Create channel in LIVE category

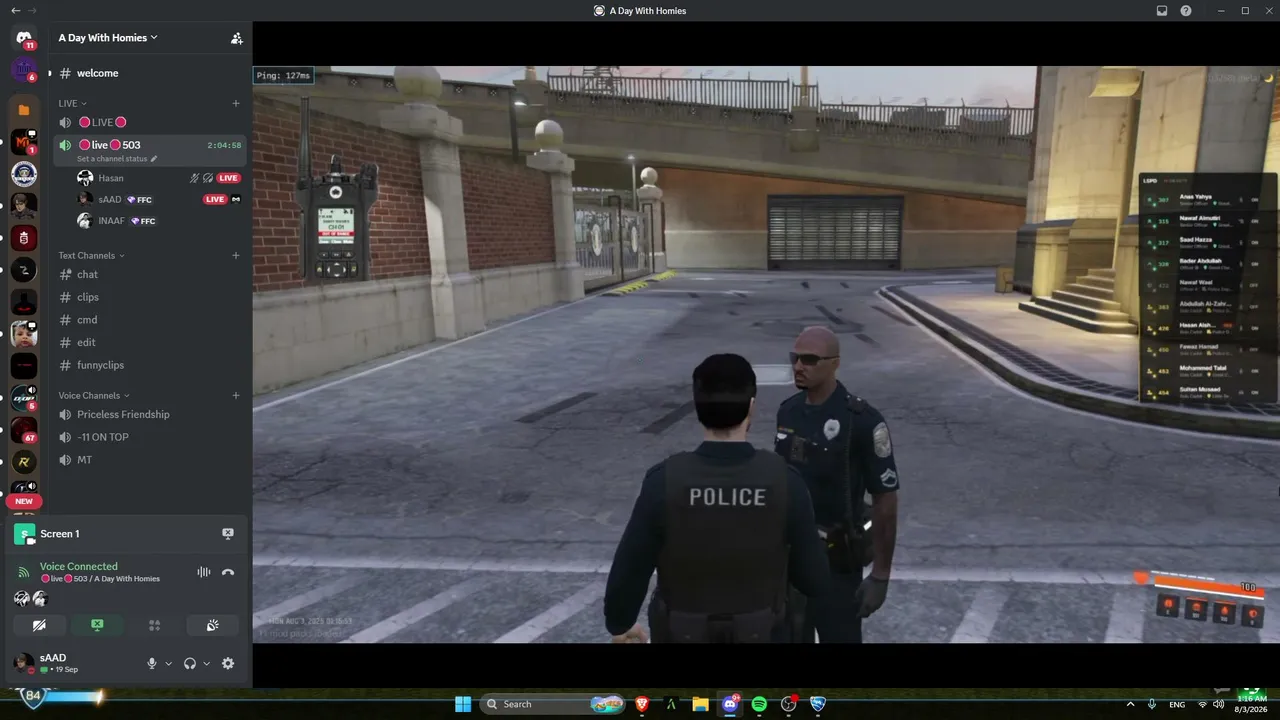click(236, 103)
